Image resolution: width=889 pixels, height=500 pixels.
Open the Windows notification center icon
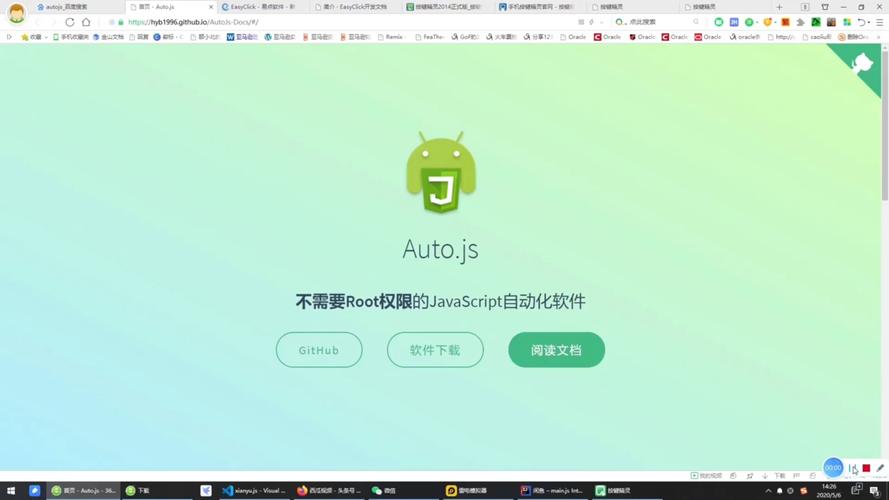874,490
